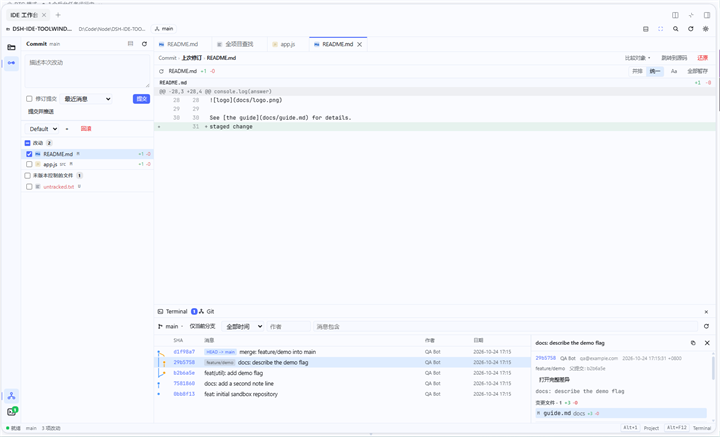
Task: Add a new workspace tab
Action: (58, 15)
